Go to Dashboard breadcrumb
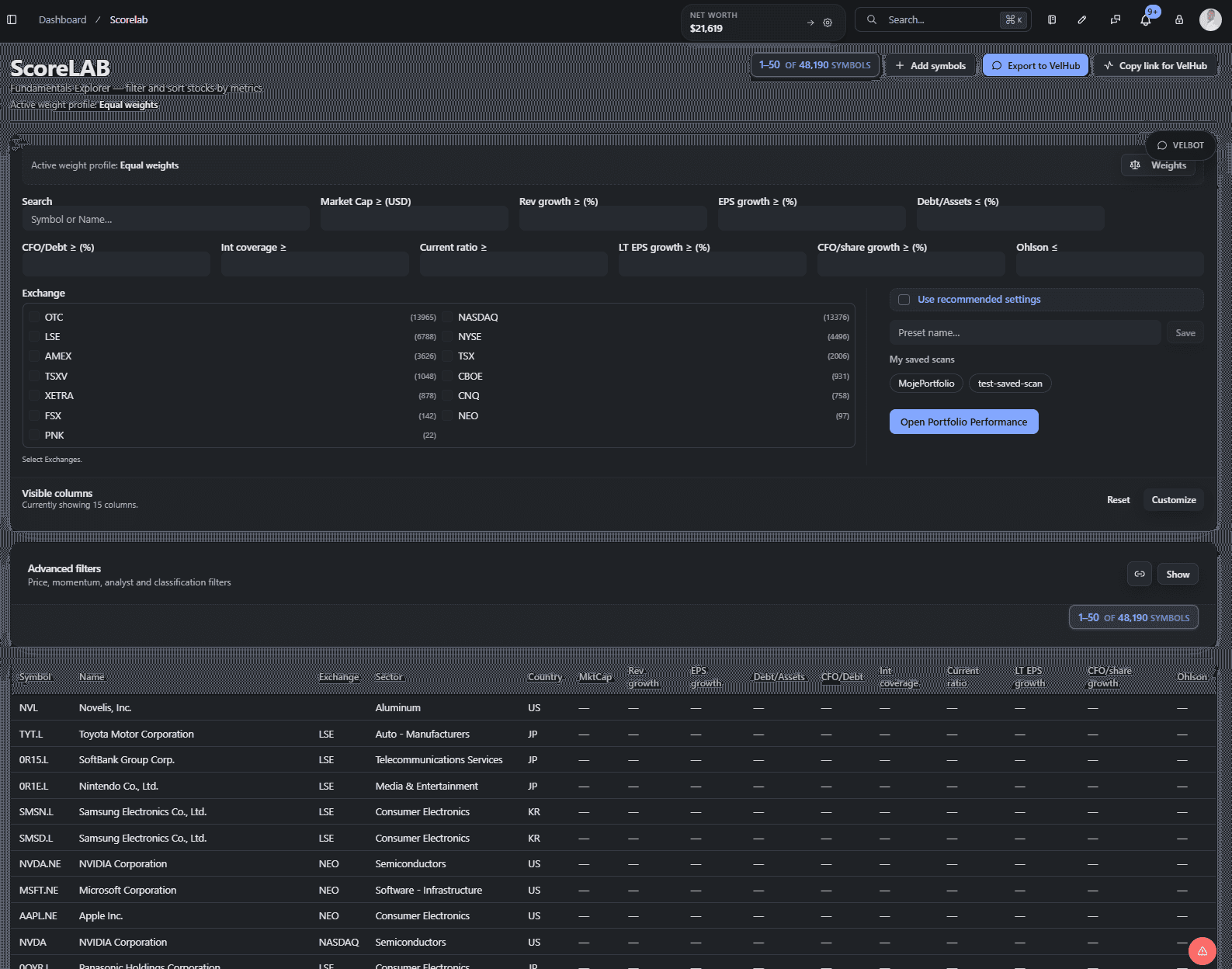The height and width of the screenshot is (969, 1232). point(63,19)
